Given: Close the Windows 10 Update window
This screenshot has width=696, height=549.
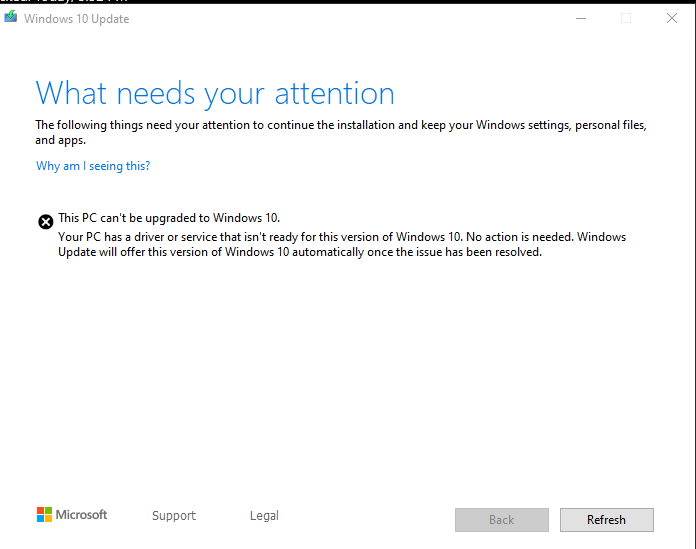Looking at the screenshot, I should point(672,19).
